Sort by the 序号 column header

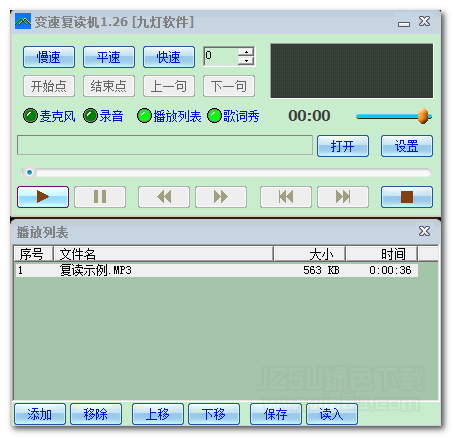point(33,254)
